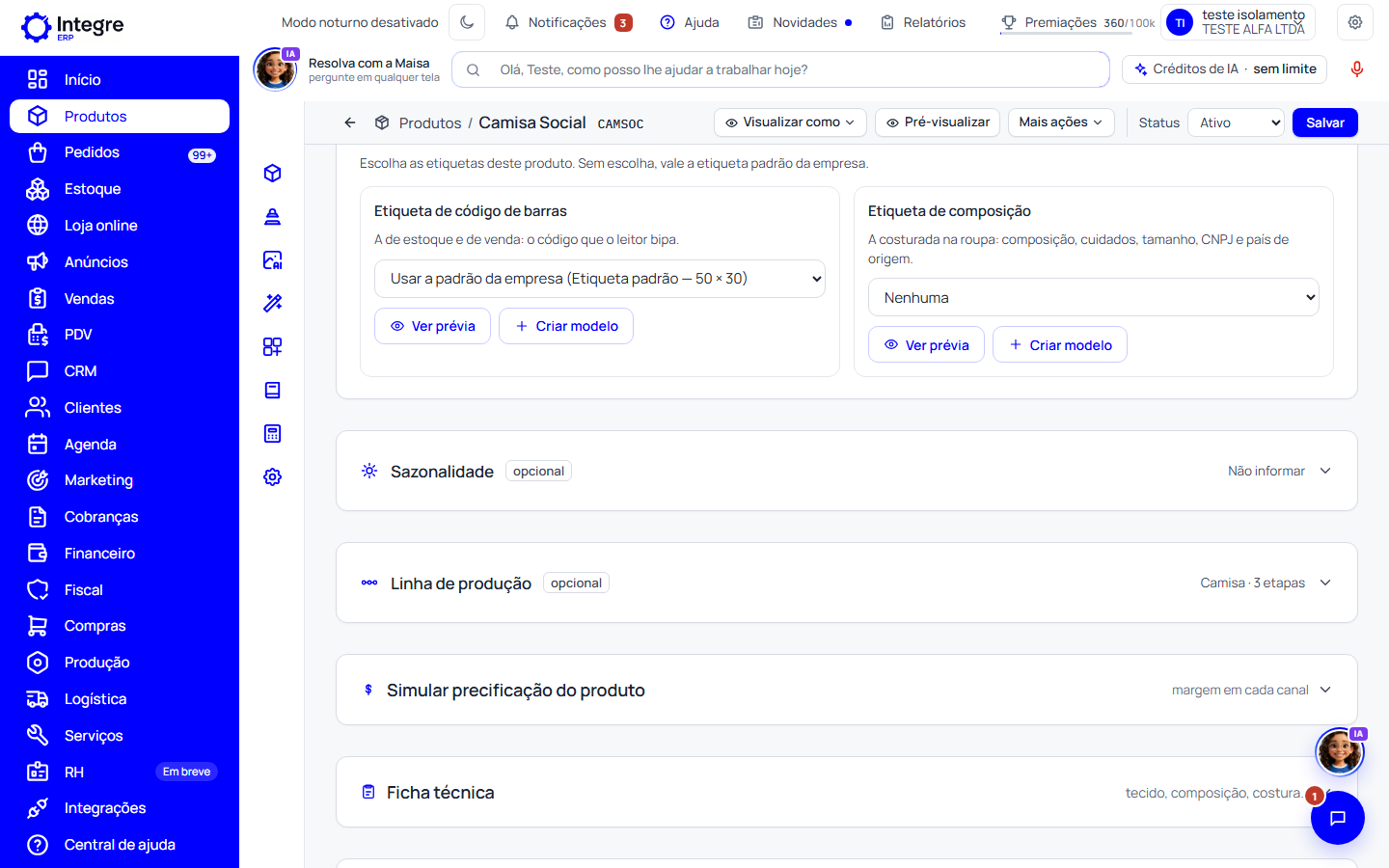Click Pré-visualizar button

[x=938, y=122]
